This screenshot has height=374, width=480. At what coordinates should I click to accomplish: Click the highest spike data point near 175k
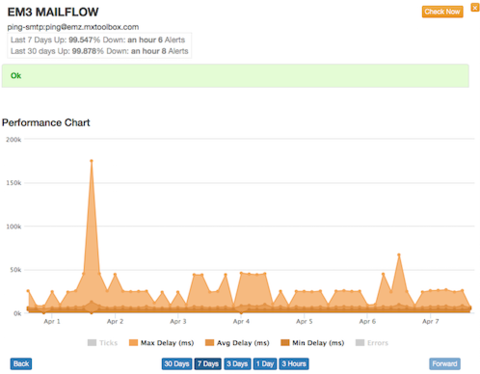(91, 161)
